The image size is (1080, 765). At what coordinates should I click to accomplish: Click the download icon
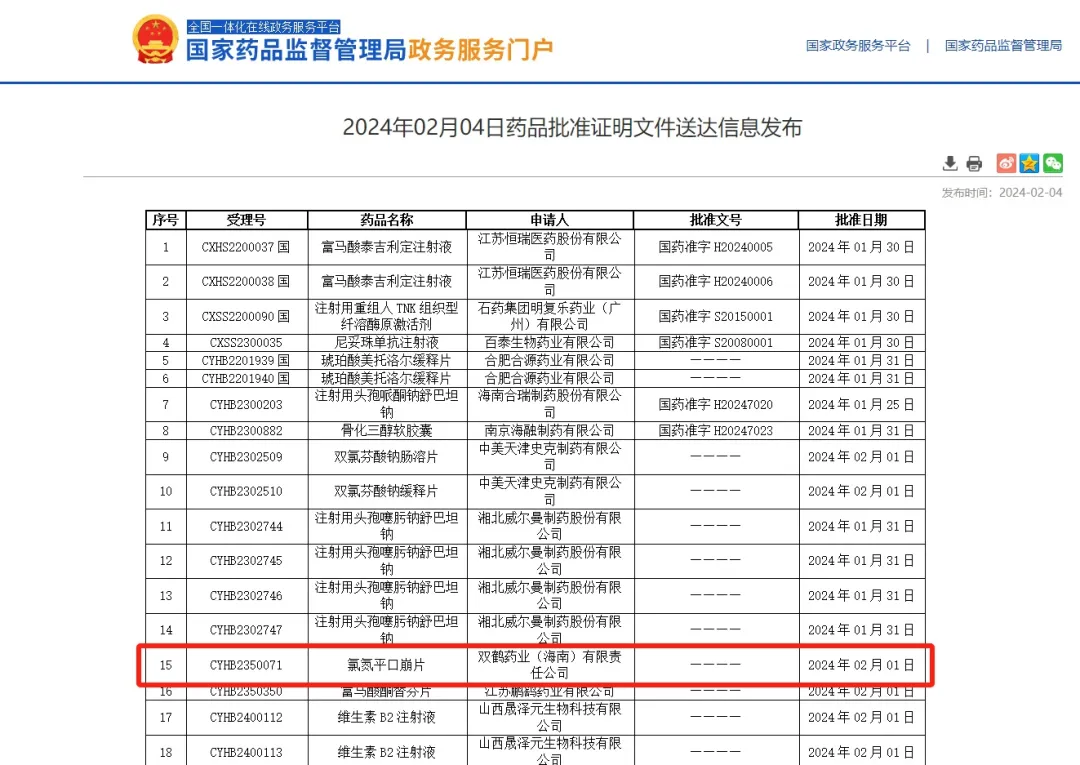pos(950,163)
